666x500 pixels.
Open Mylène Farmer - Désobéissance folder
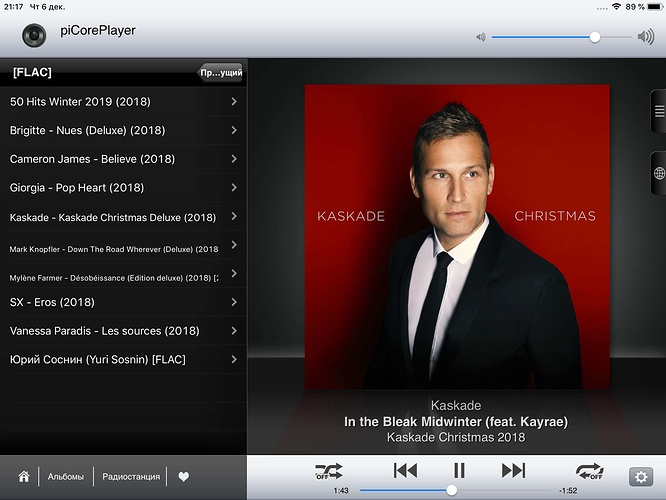123,274
